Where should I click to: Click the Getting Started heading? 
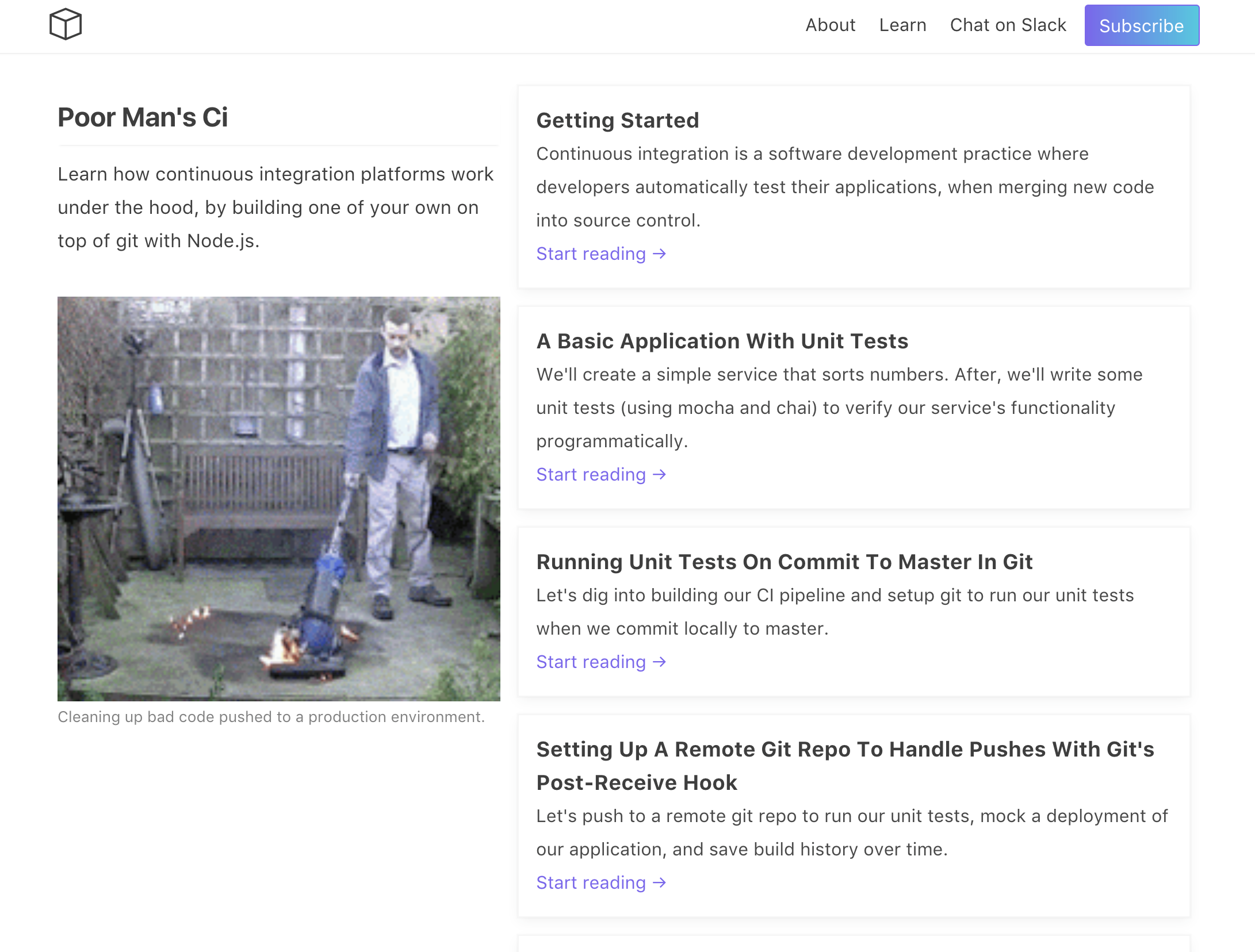pyautogui.click(x=618, y=120)
